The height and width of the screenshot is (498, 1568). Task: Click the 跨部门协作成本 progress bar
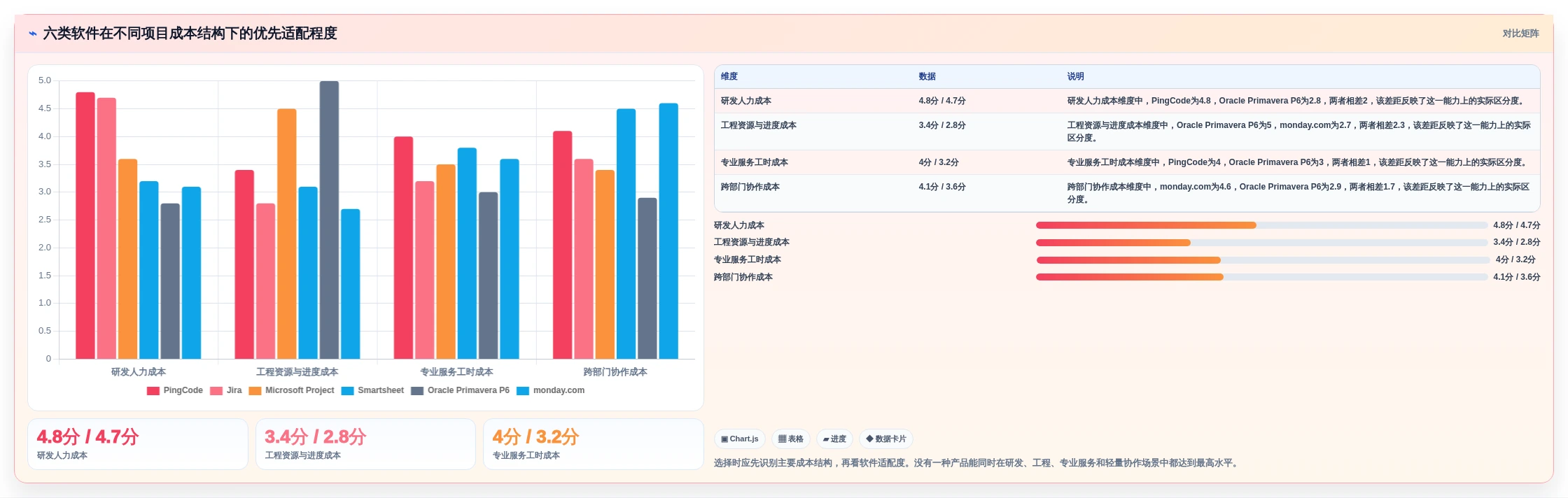1261,277
